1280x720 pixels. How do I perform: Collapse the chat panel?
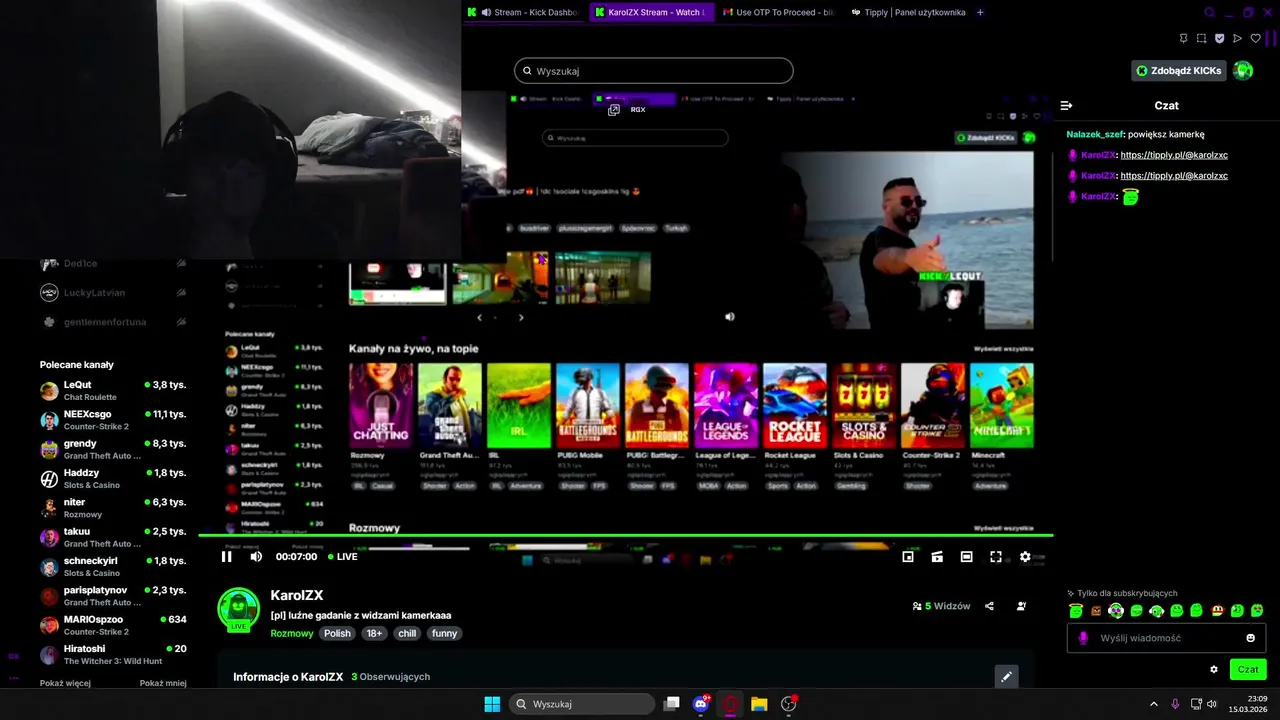pyautogui.click(x=1066, y=106)
